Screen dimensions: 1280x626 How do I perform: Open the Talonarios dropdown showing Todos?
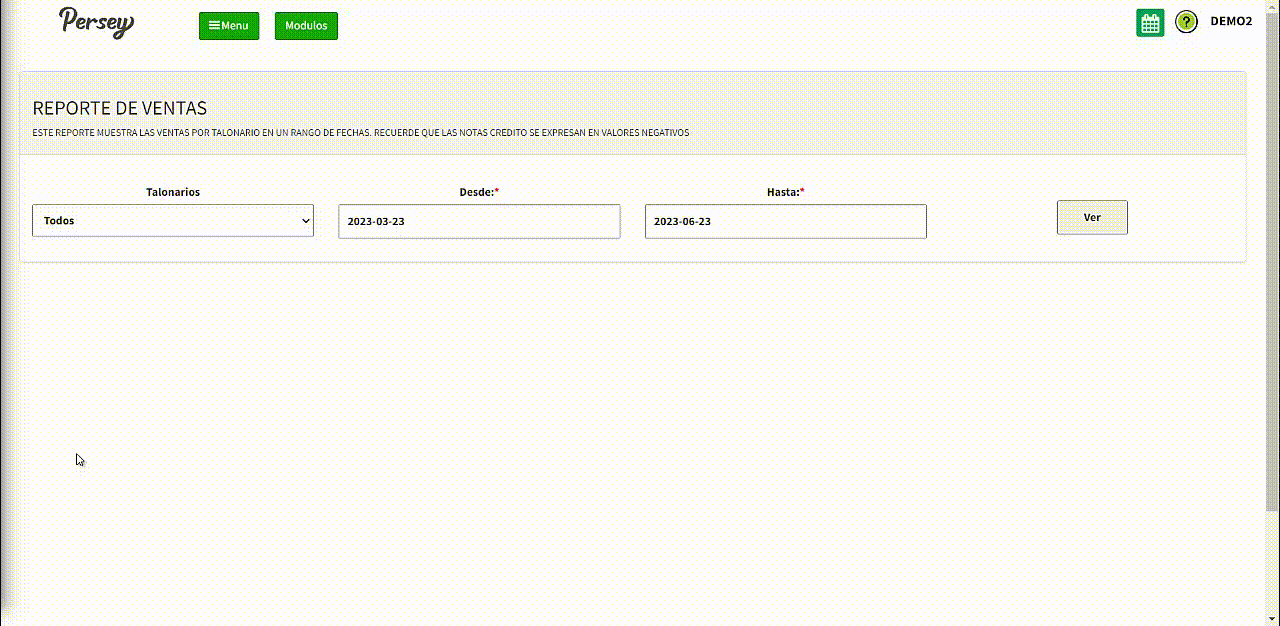point(172,221)
